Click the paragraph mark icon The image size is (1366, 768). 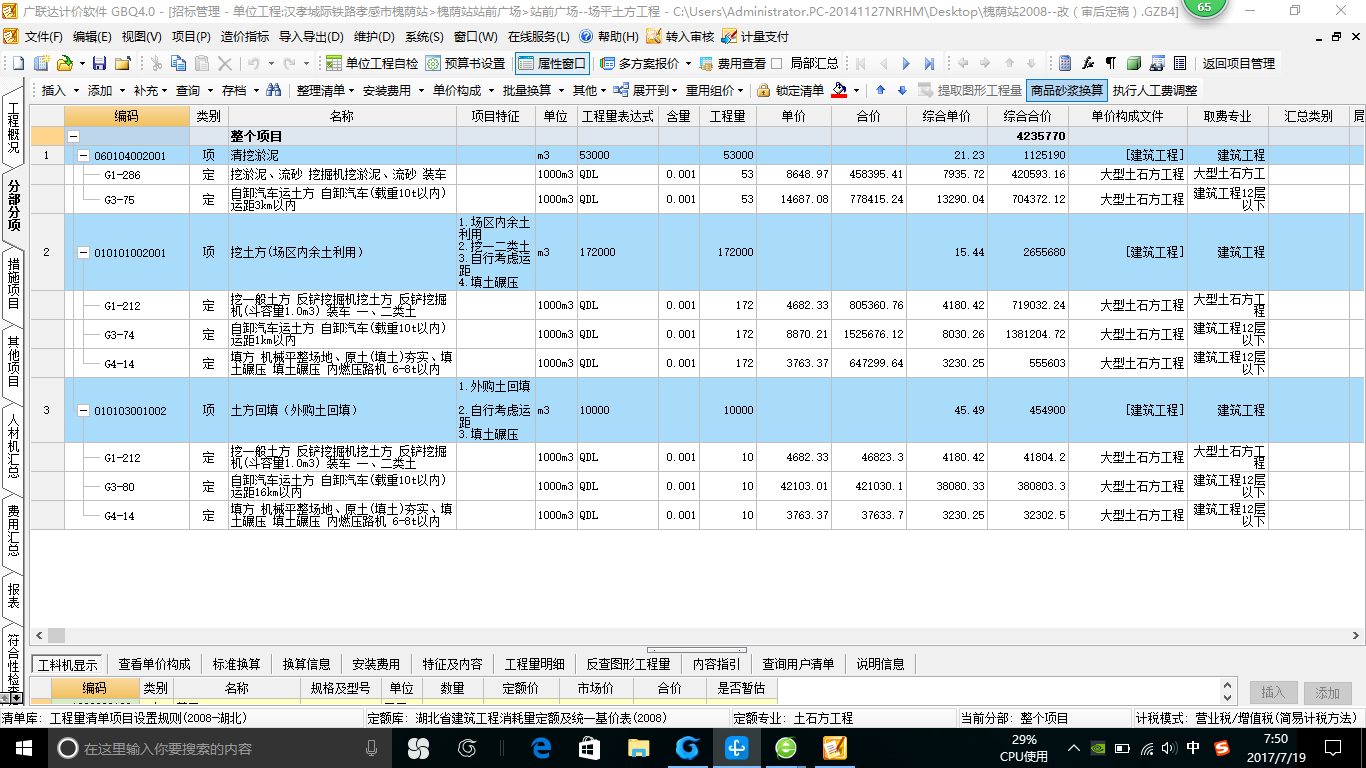click(1110, 63)
